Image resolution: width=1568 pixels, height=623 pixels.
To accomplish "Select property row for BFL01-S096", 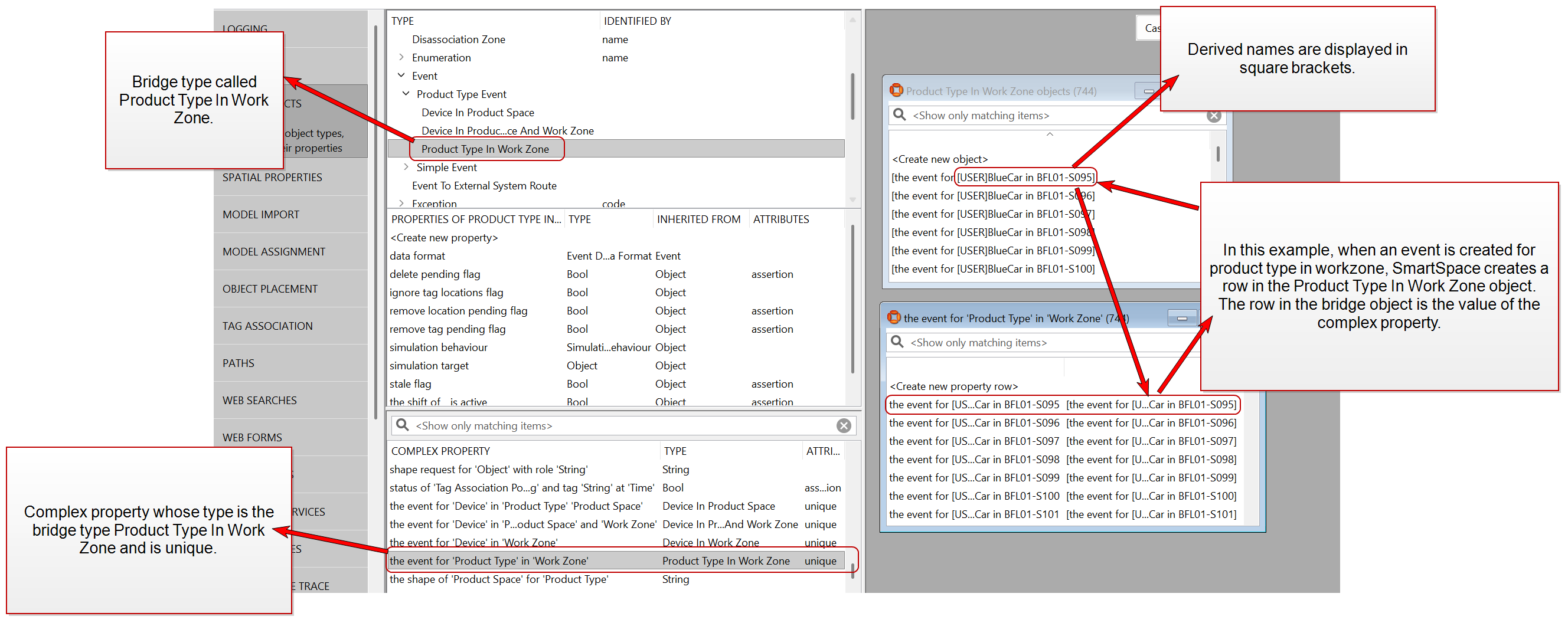I will coord(1063,422).
